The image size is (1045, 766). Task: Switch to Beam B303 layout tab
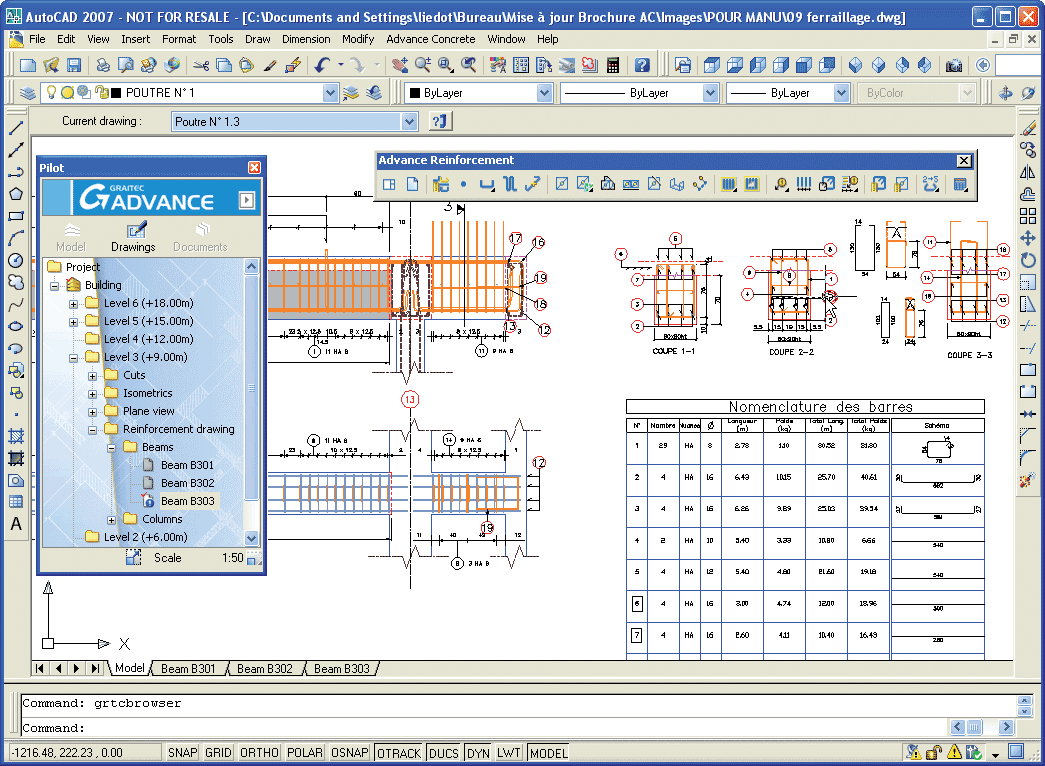(x=341, y=669)
